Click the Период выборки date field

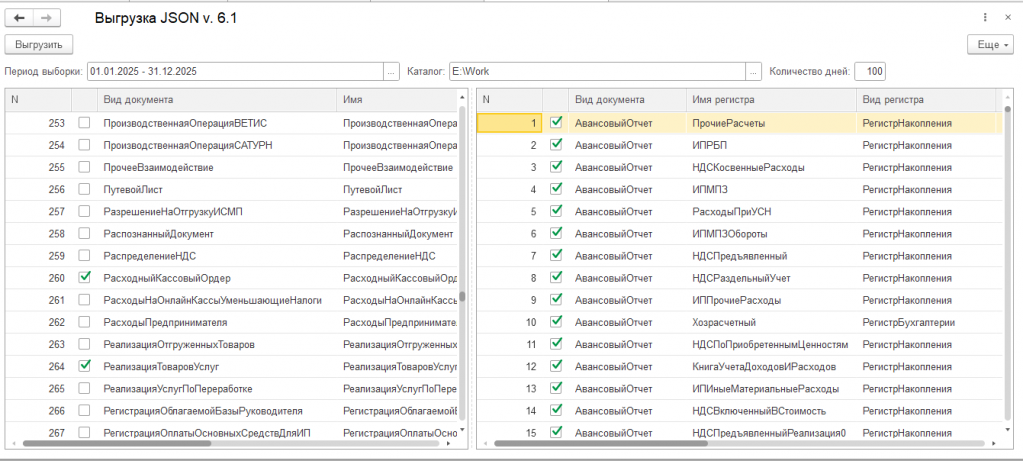point(234,72)
